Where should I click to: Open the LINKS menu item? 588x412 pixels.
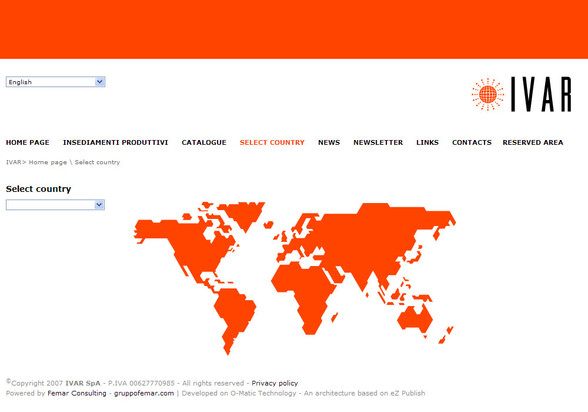(x=428, y=142)
